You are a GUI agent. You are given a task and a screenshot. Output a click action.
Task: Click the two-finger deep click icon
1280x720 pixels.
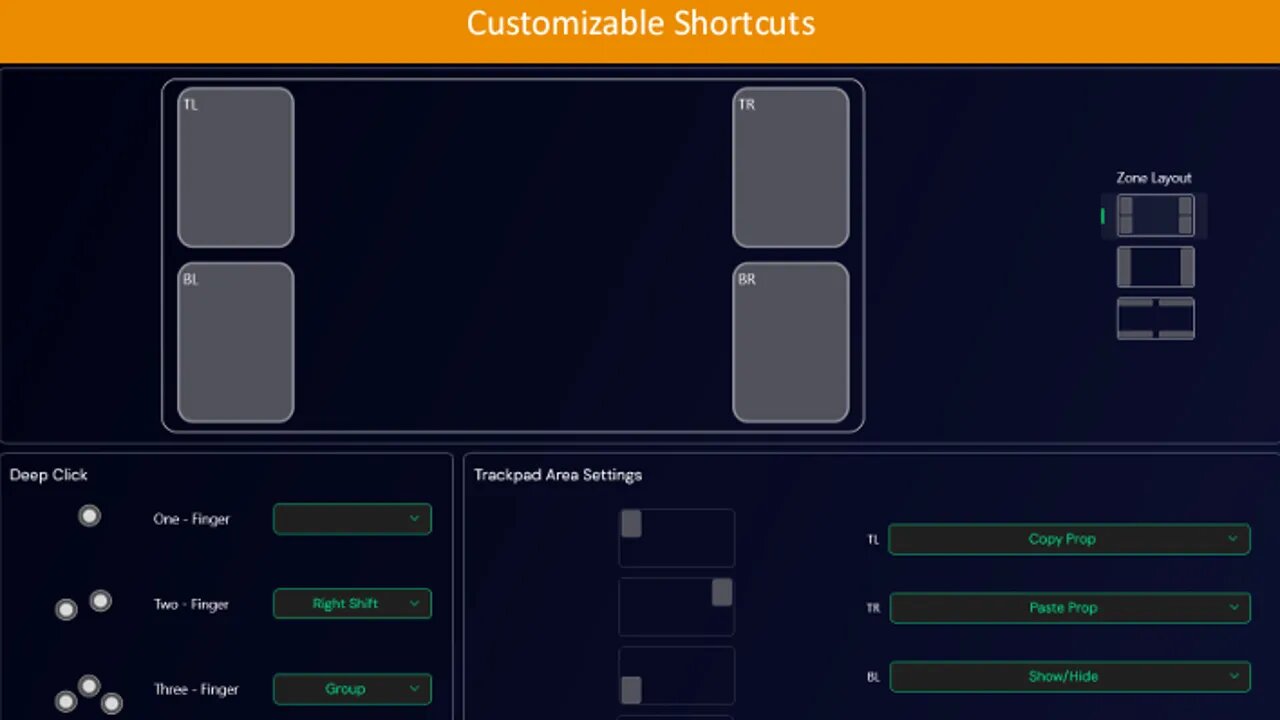click(x=83, y=605)
